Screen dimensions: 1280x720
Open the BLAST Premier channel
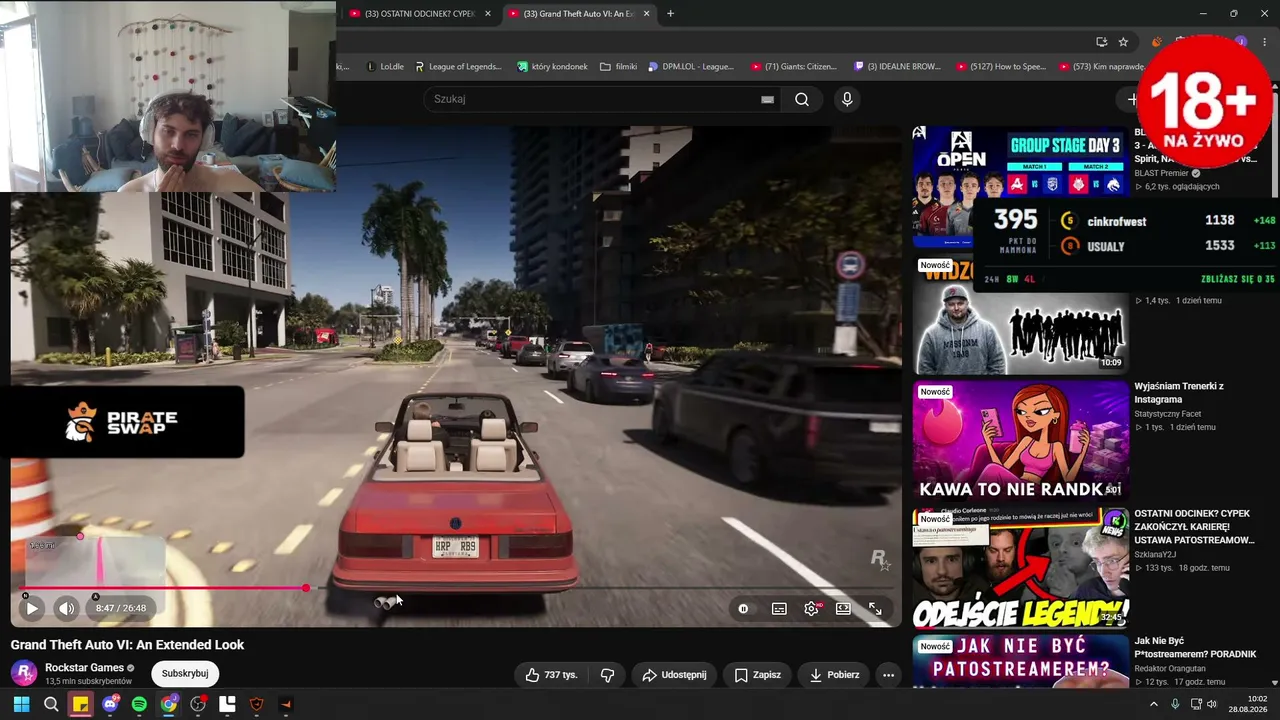[x=1161, y=173]
